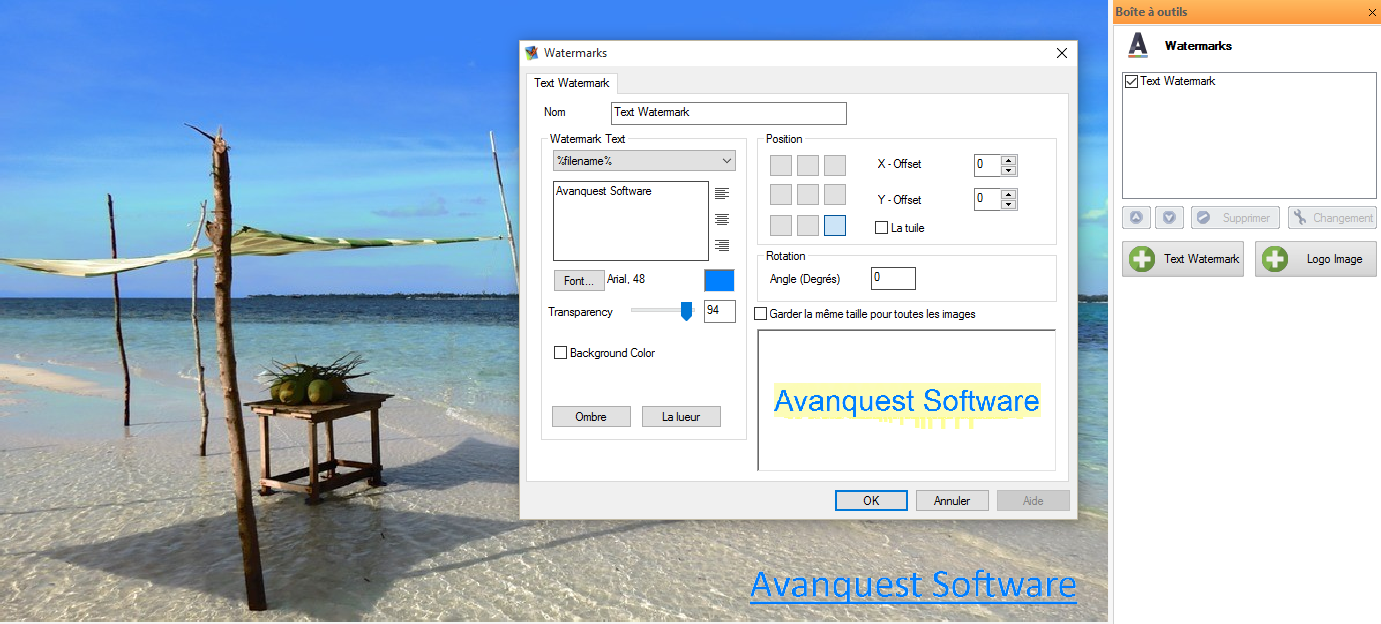Add a new Text Watermark from the toolbox

tap(1183, 259)
